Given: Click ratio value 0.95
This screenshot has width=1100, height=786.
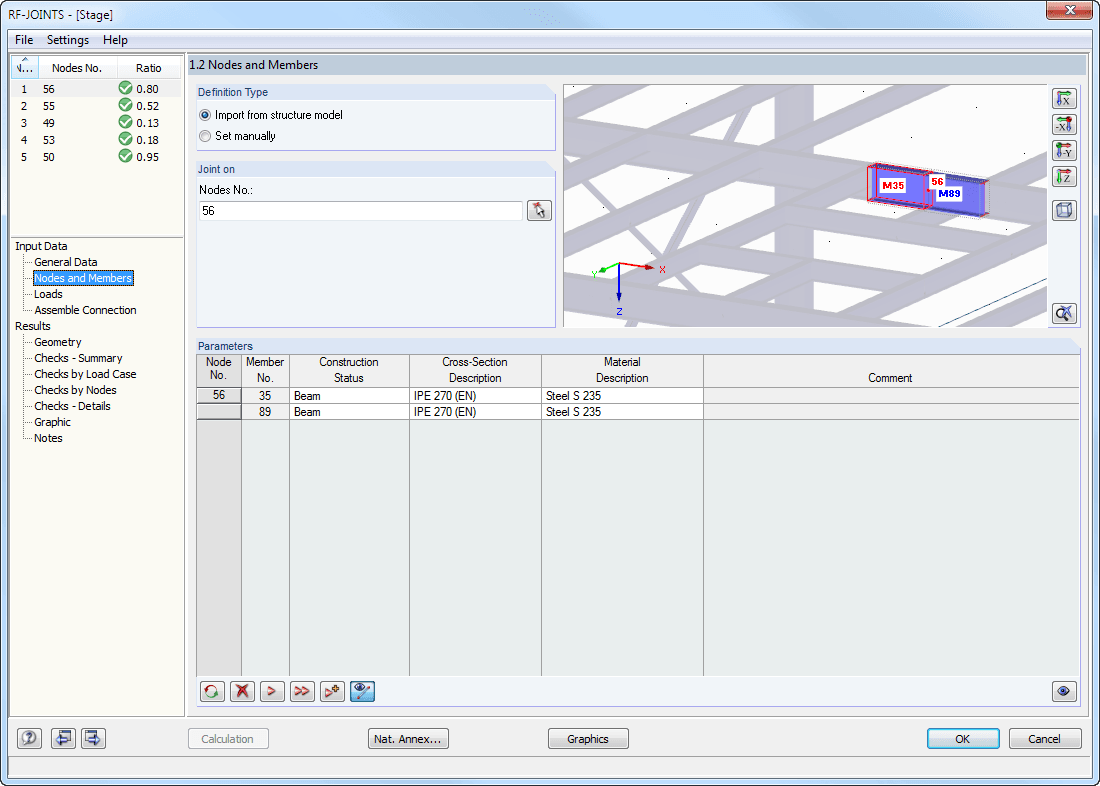Looking at the screenshot, I should click(148, 157).
